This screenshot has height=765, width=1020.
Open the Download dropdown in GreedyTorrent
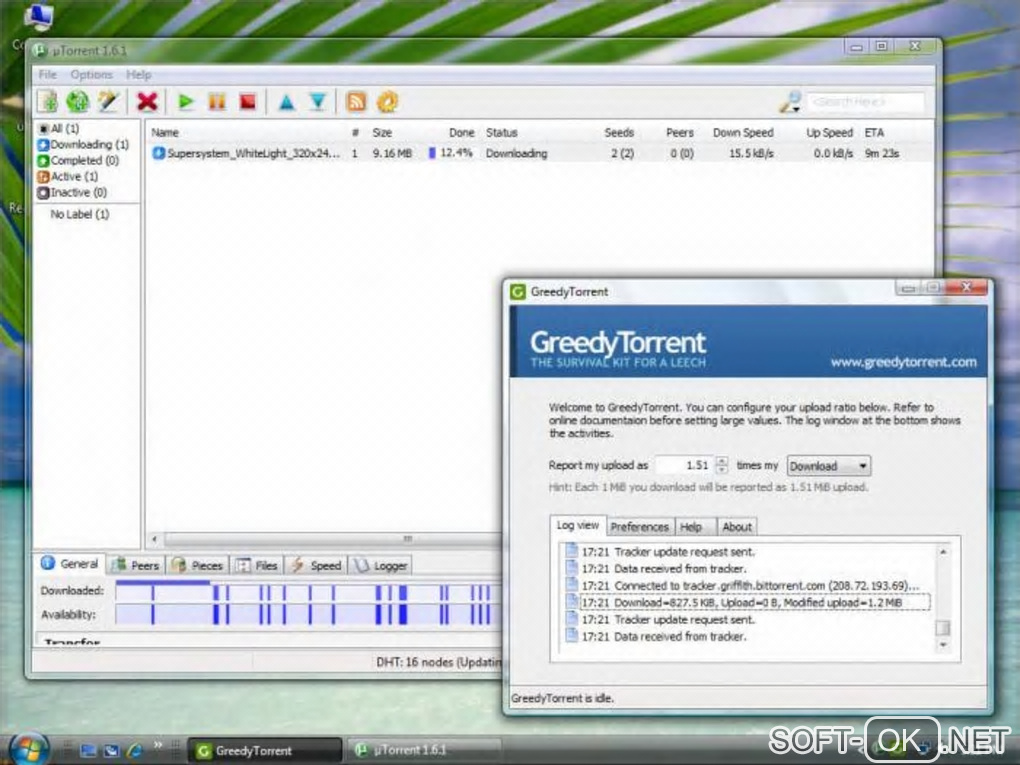point(828,466)
